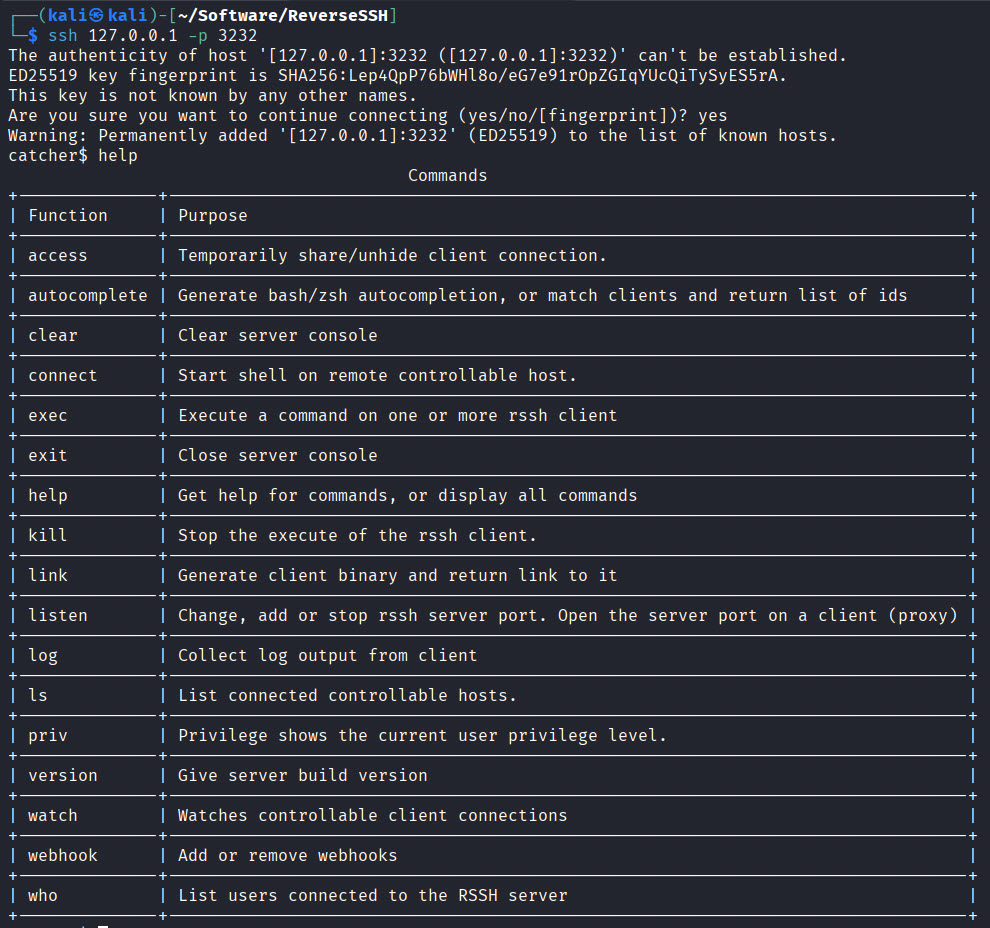
Task: Click the 'access' function name in table
Action: tap(58, 255)
